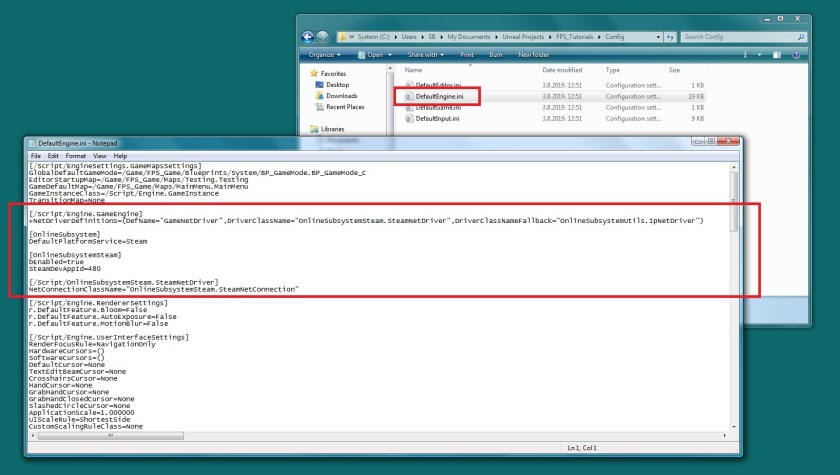Click the Notepad horizontal scrollbar thumb

click(110, 436)
